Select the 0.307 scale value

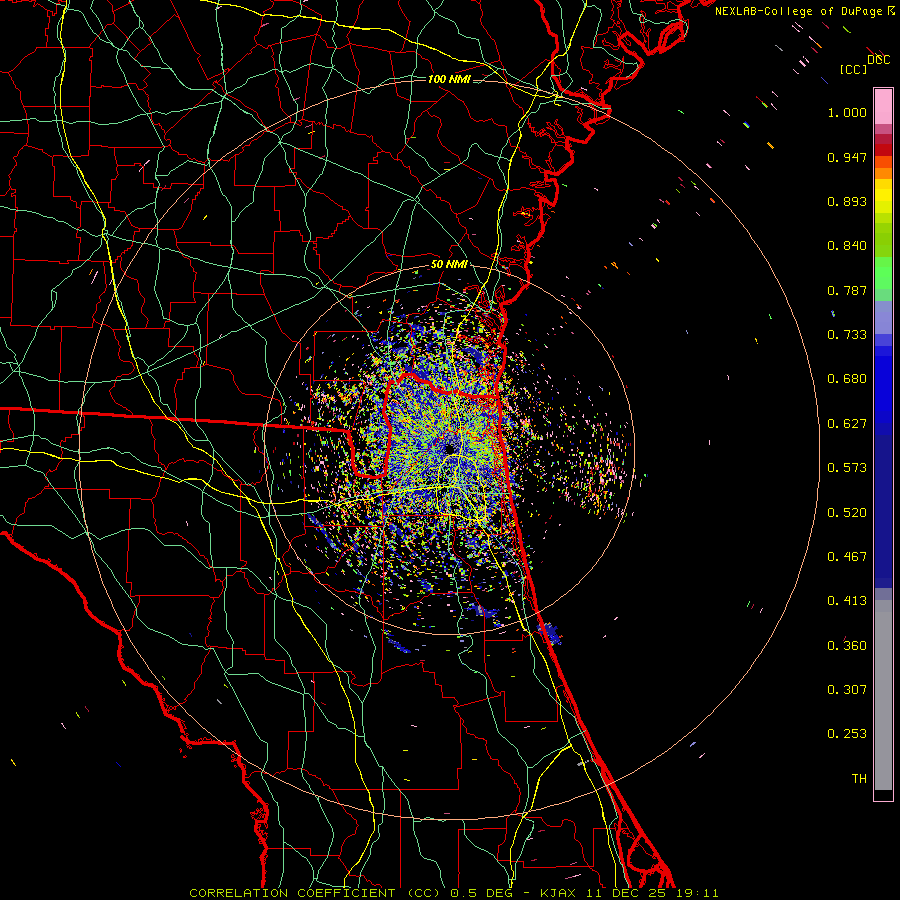point(847,690)
